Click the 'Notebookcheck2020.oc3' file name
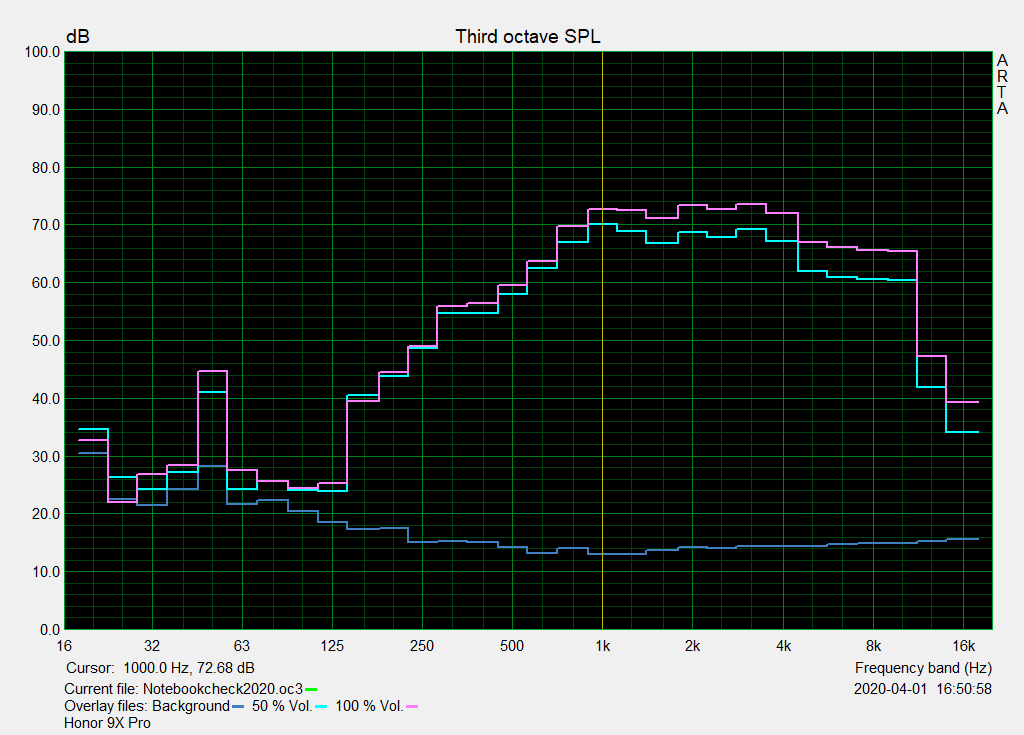Screen dimensions: 1024x735 tap(223, 689)
